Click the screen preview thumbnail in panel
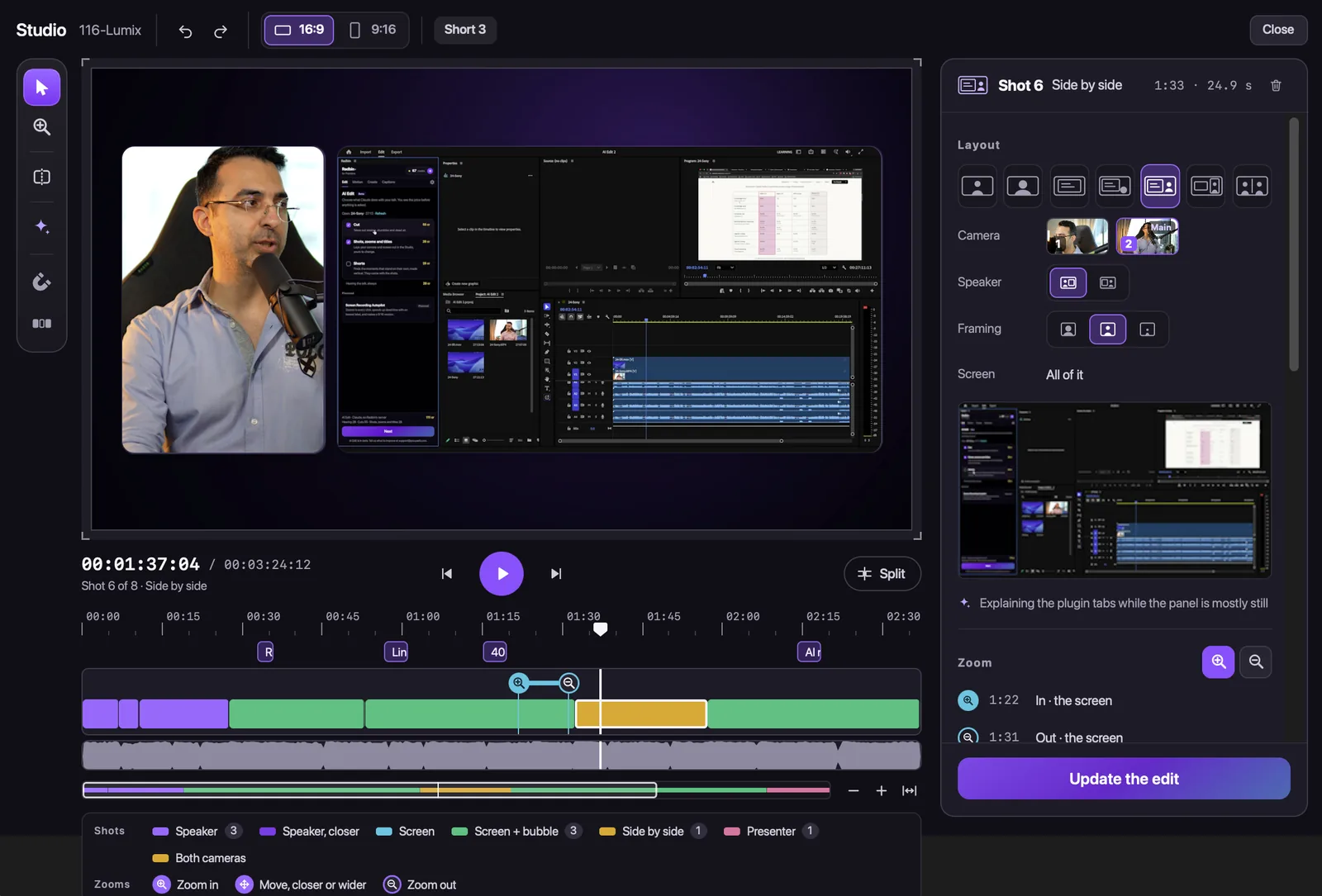Image resolution: width=1322 pixels, height=896 pixels. [1114, 491]
